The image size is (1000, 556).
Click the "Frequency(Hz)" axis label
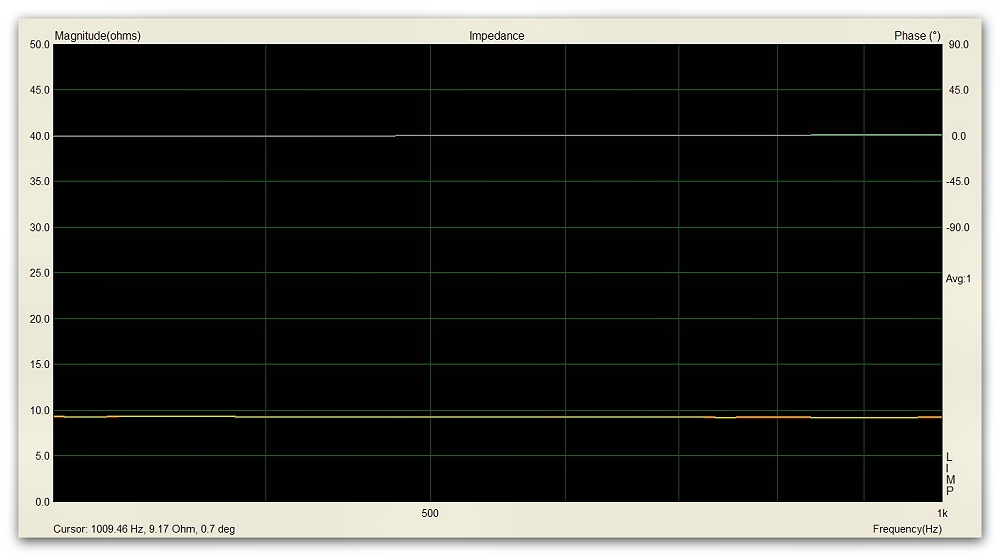[x=907, y=529]
